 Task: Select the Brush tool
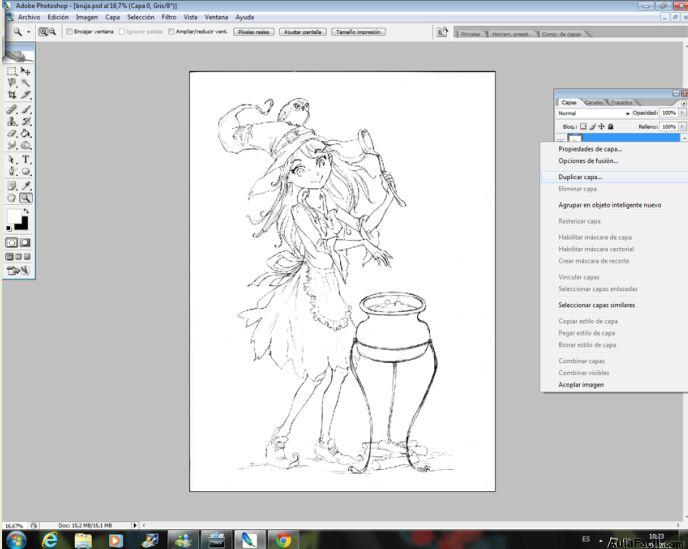tap(25, 109)
